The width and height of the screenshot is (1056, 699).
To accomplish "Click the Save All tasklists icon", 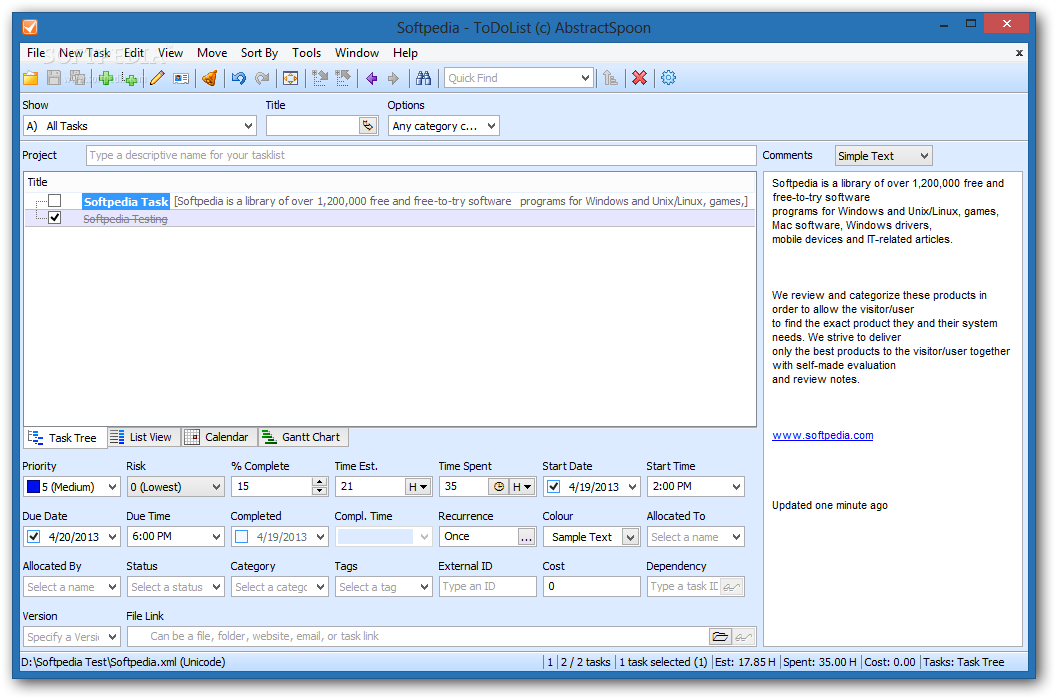I will [x=77, y=78].
